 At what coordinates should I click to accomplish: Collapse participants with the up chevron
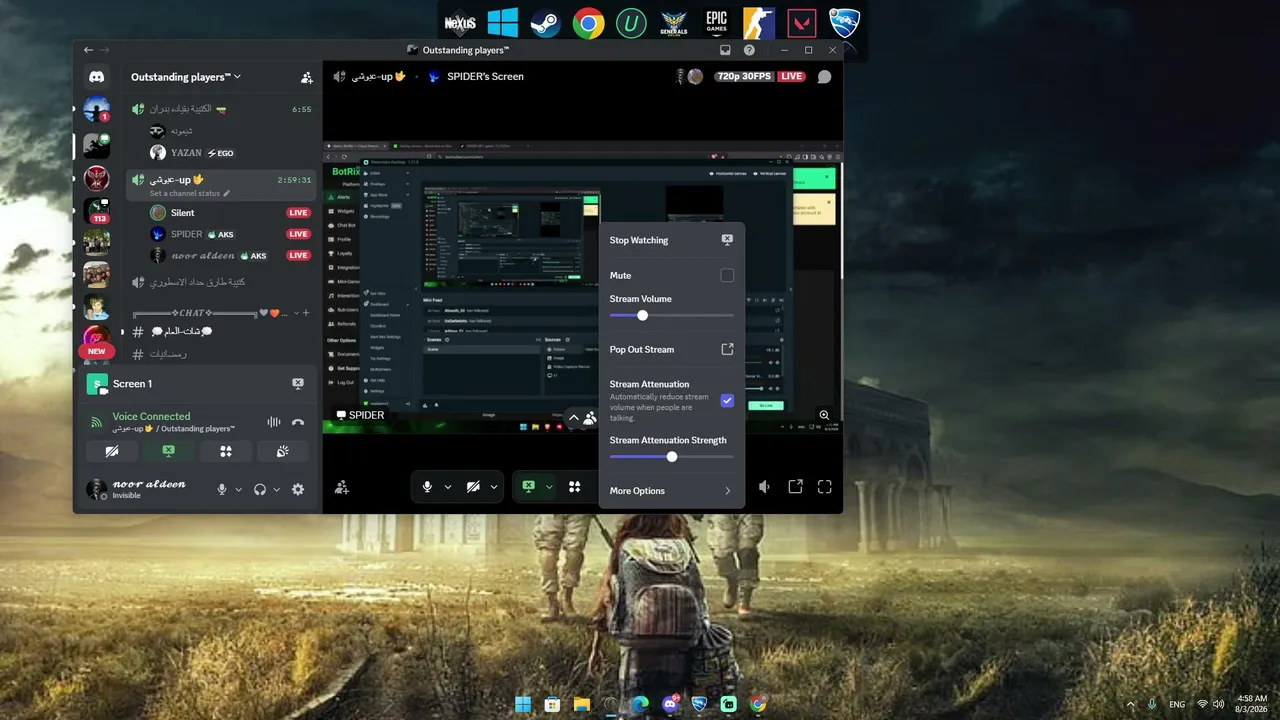[574, 418]
